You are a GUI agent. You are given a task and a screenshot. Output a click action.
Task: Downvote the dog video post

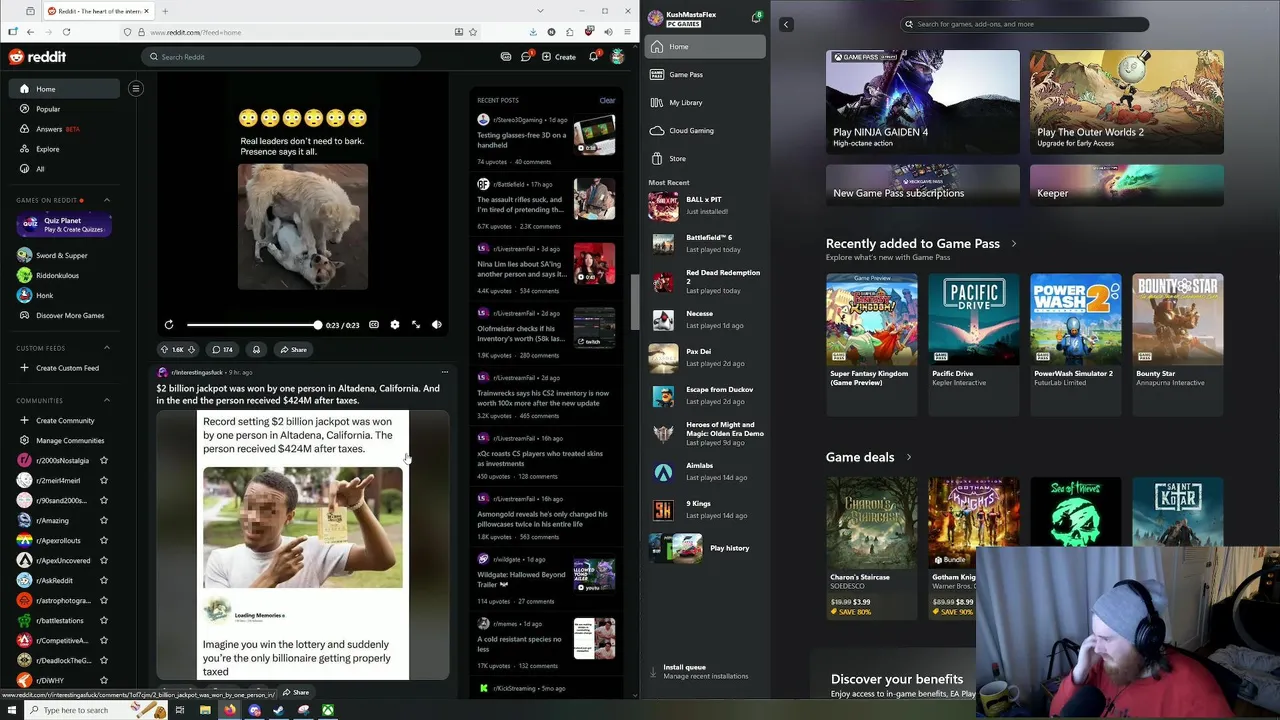[x=191, y=350]
